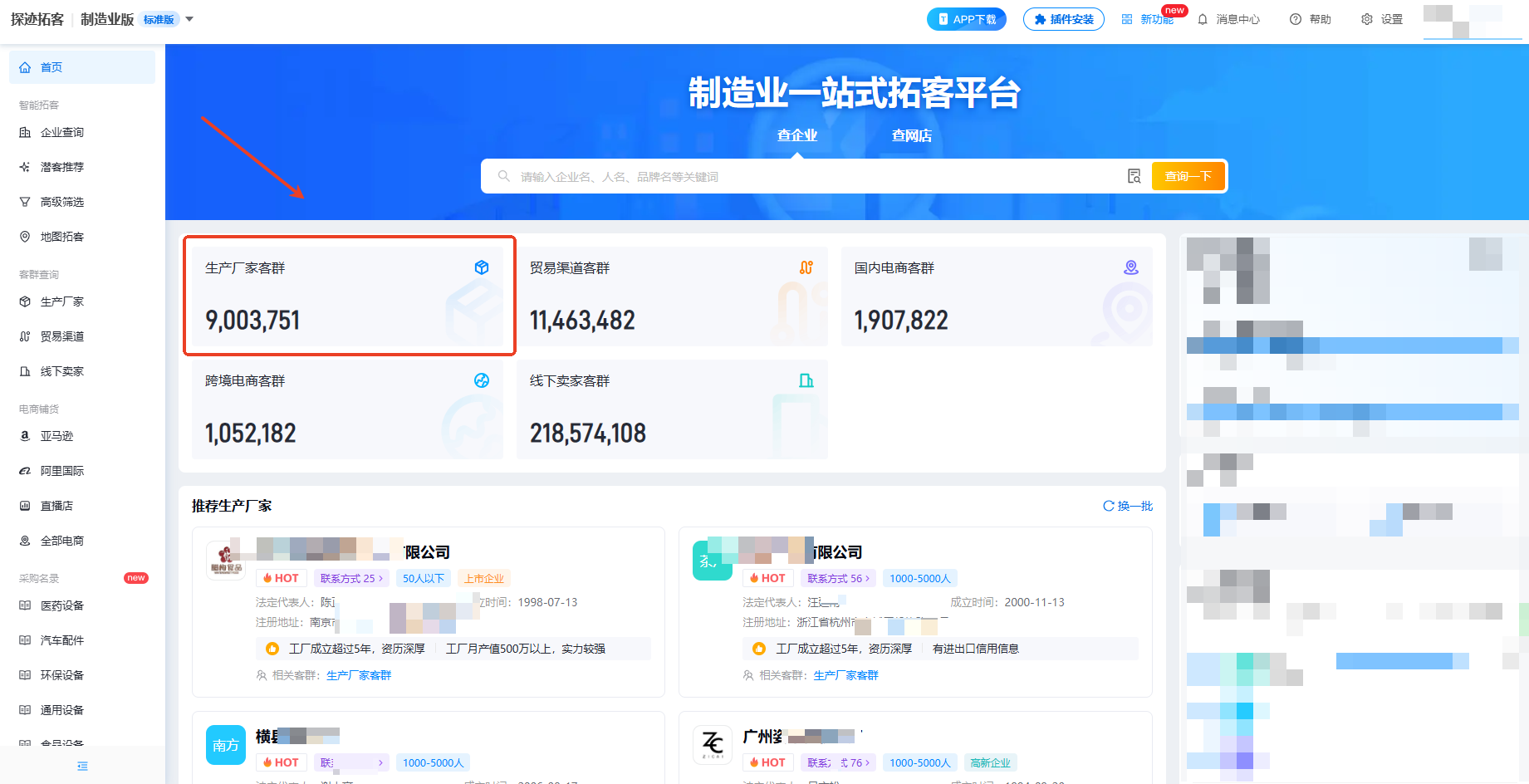Click the batch search icon in search bar
The height and width of the screenshot is (784, 1529).
tap(1134, 176)
